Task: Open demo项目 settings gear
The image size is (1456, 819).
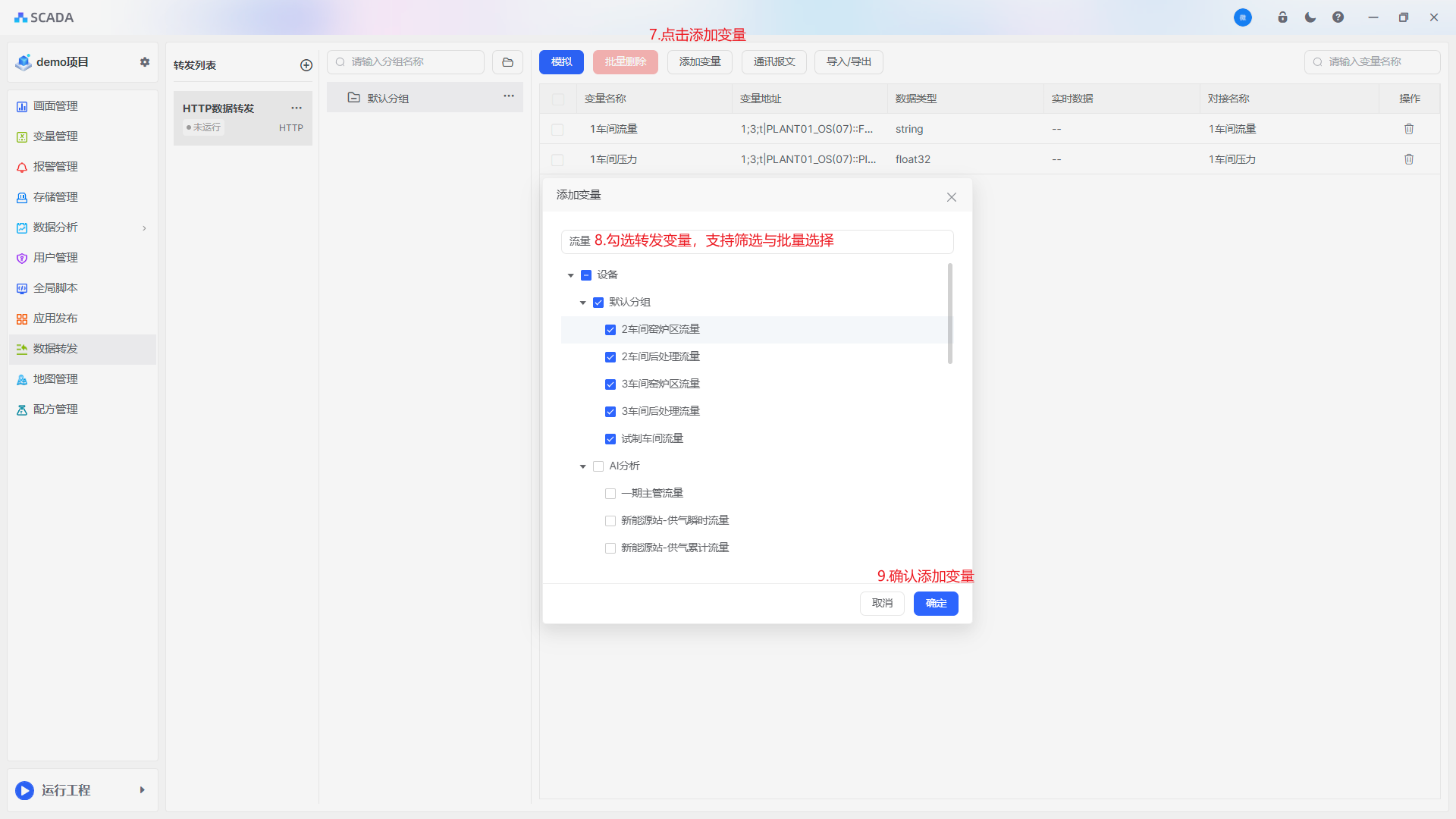Action: coord(145,62)
